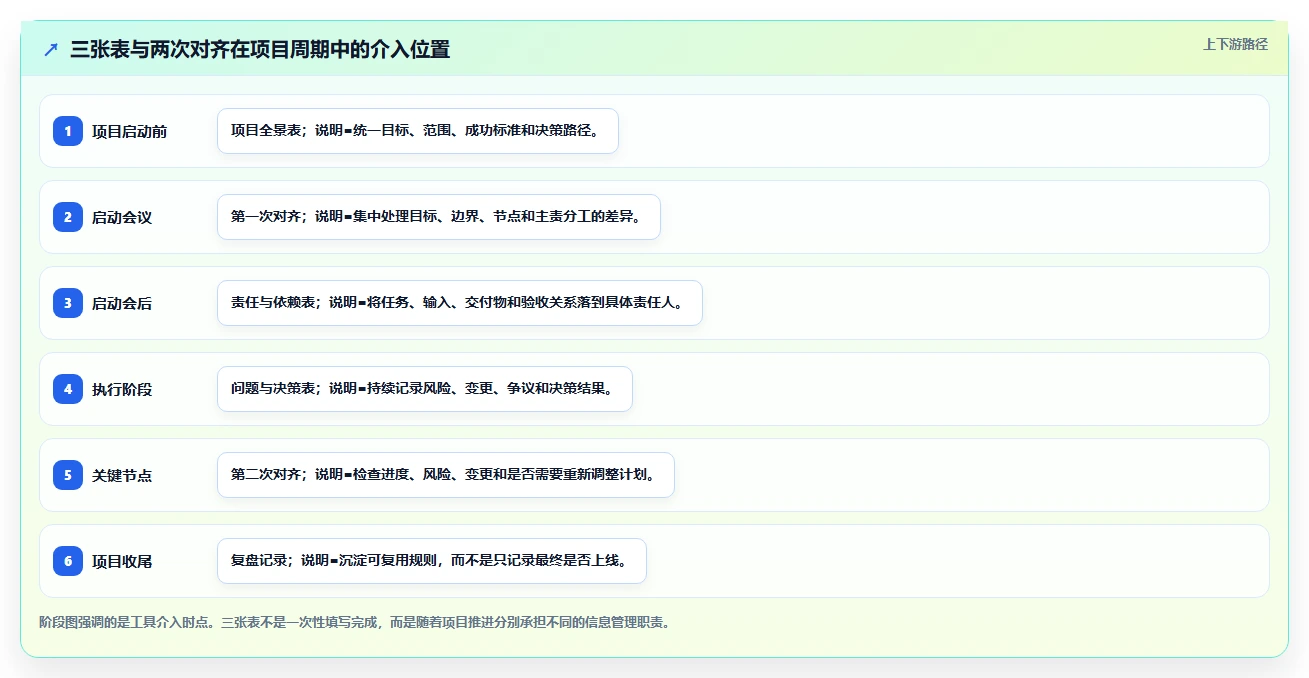The width and height of the screenshot is (1309, 678).
Task: Select step number 2 badge
Action: (68, 216)
